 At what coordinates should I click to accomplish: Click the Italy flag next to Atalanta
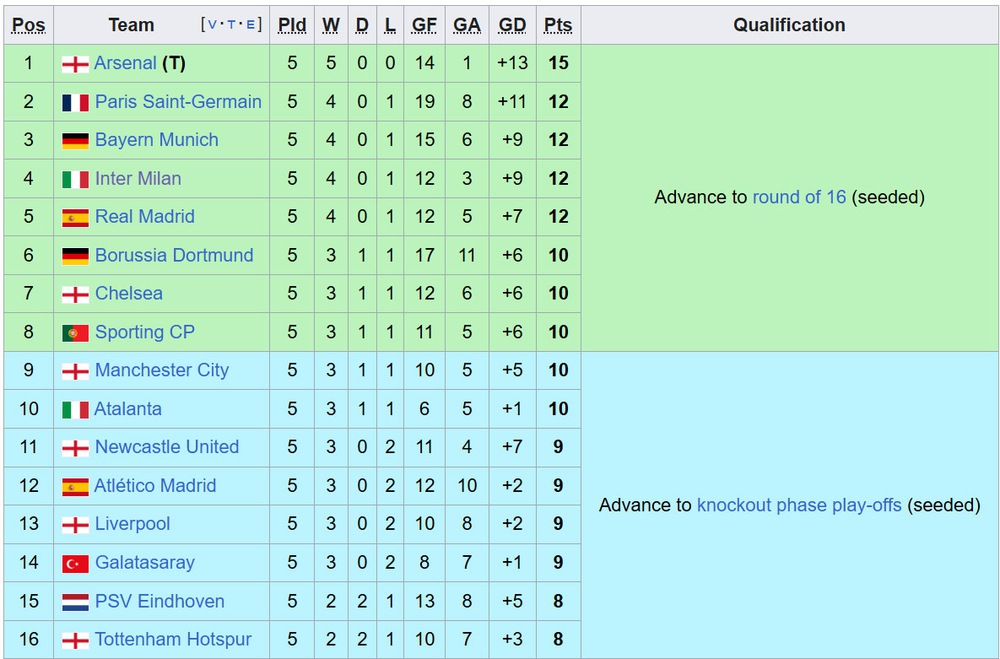[75, 410]
